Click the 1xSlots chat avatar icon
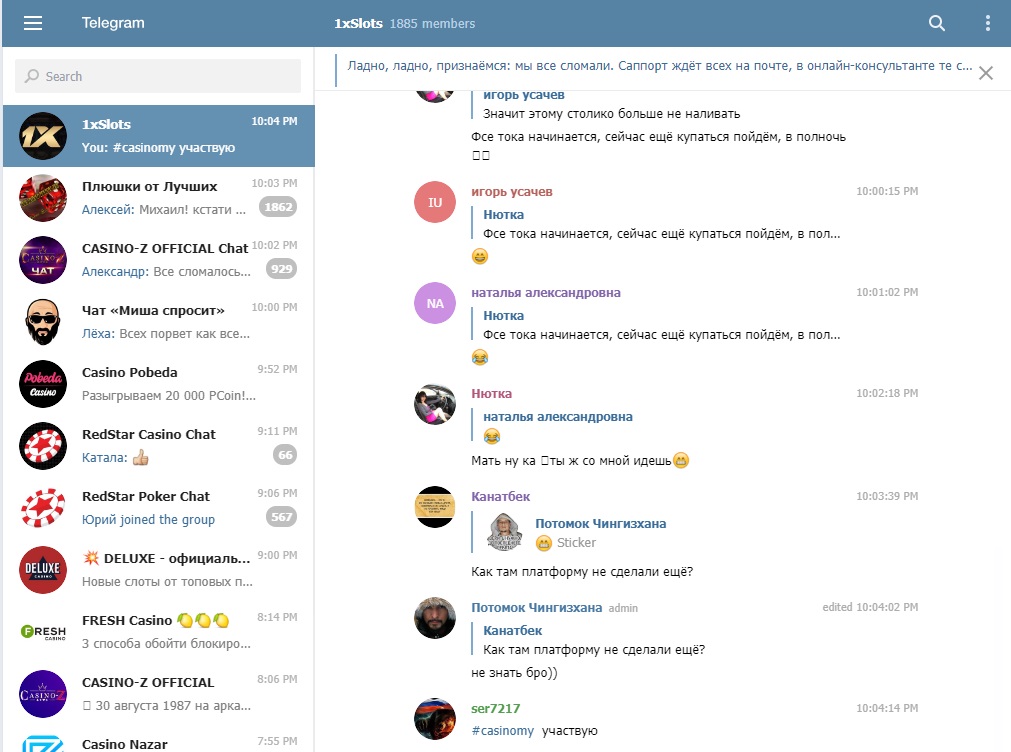The width and height of the screenshot is (1011, 752). click(x=43, y=136)
